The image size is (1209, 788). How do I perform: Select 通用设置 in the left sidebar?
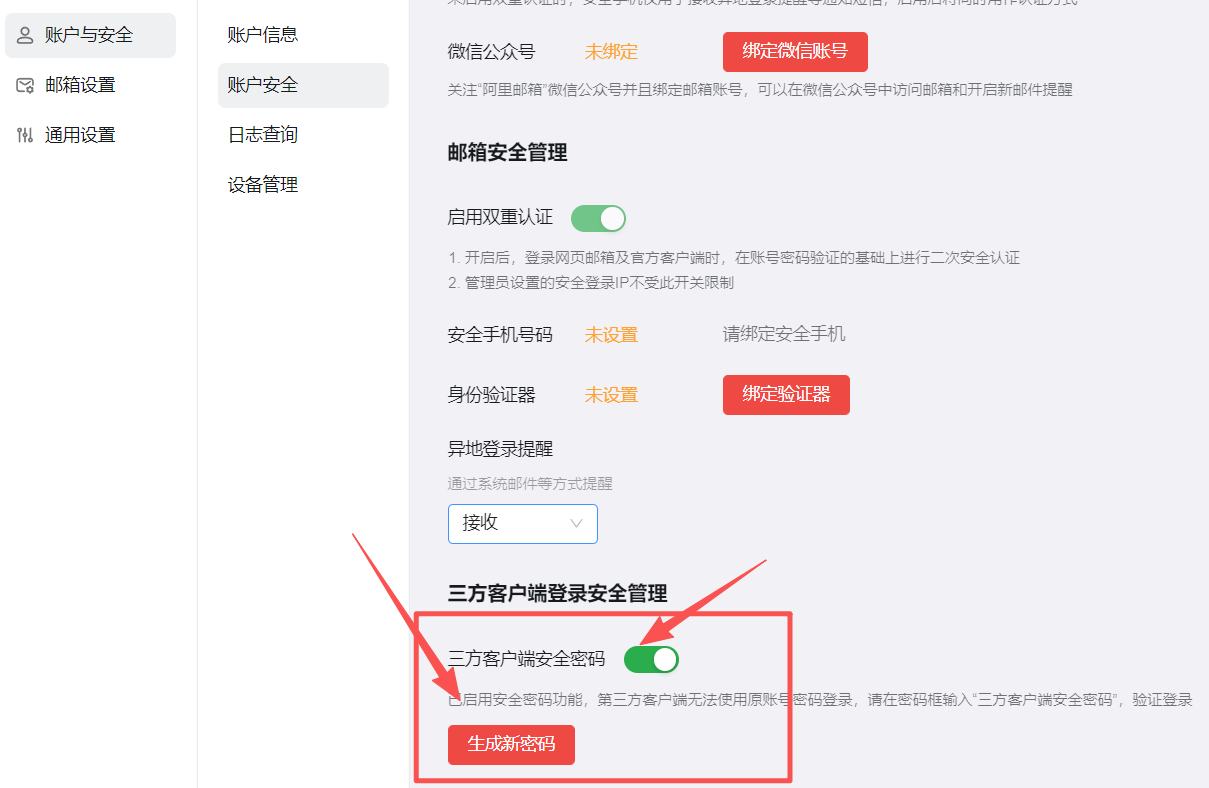pyautogui.click(x=80, y=135)
